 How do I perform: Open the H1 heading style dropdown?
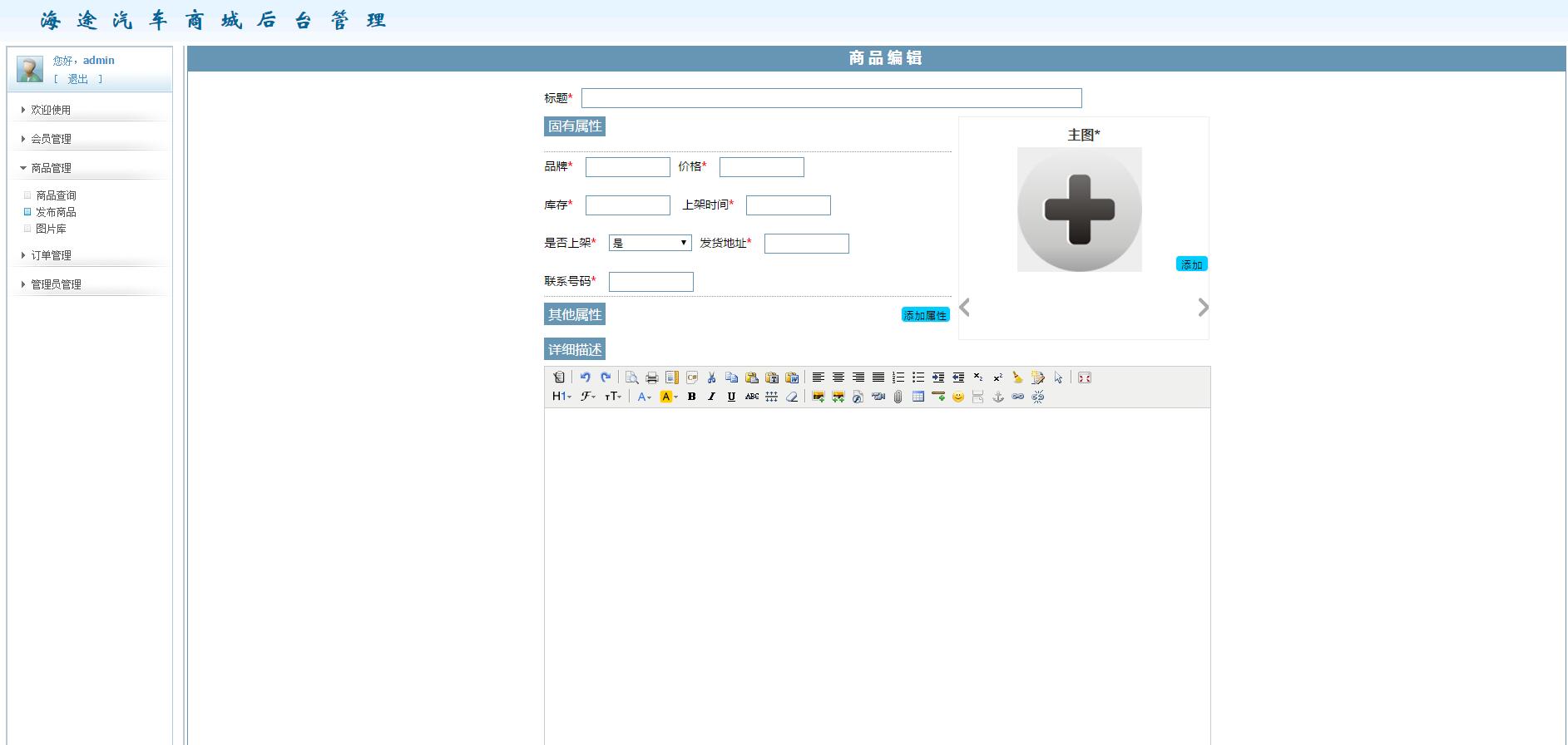[561, 397]
